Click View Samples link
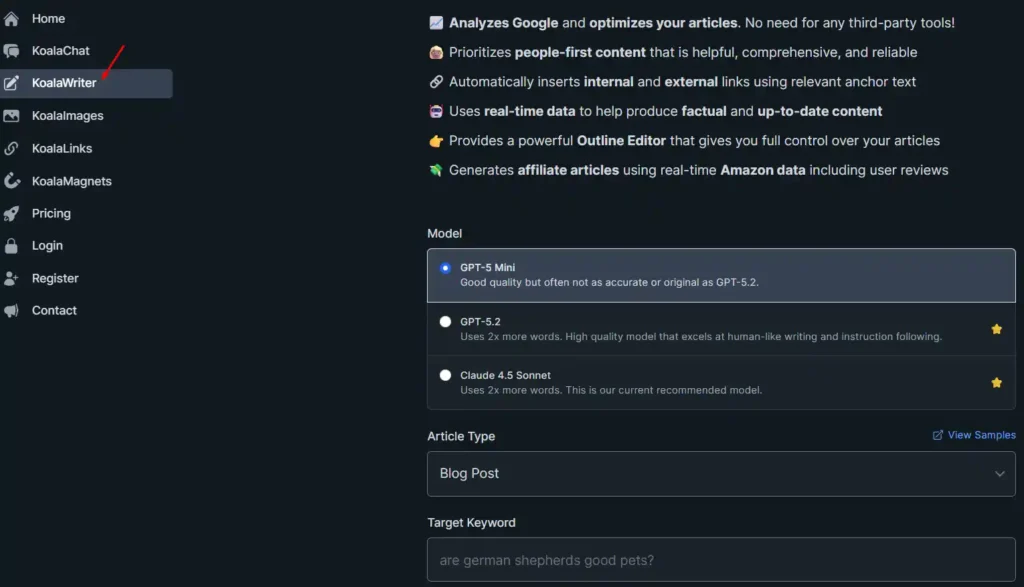This screenshot has width=1024, height=587. coord(973,434)
